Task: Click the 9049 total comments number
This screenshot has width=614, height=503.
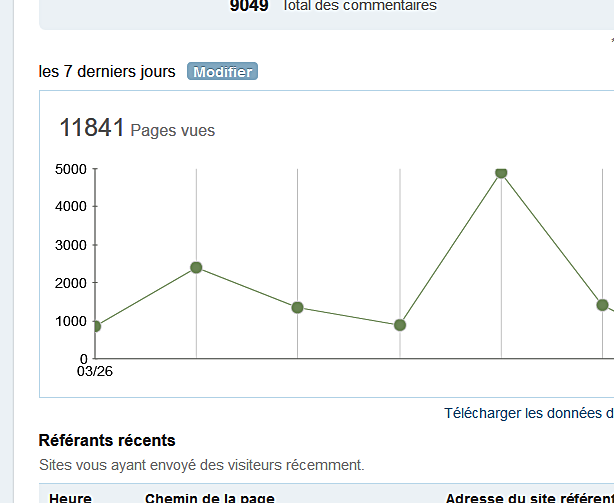Action: [x=249, y=6]
